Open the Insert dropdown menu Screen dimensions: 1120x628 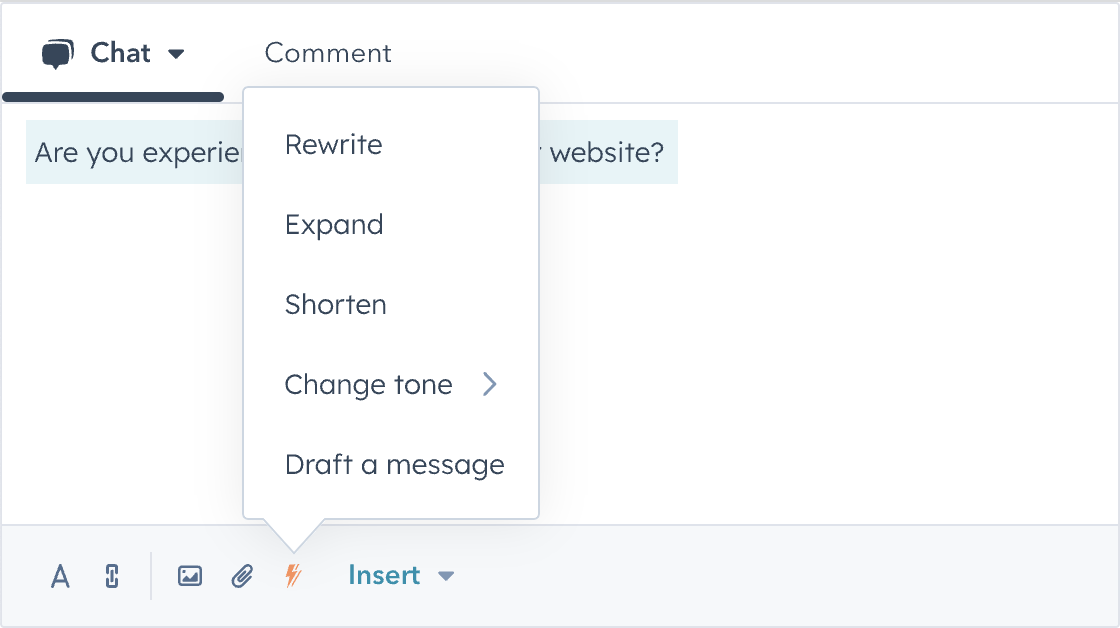coord(447,576)
